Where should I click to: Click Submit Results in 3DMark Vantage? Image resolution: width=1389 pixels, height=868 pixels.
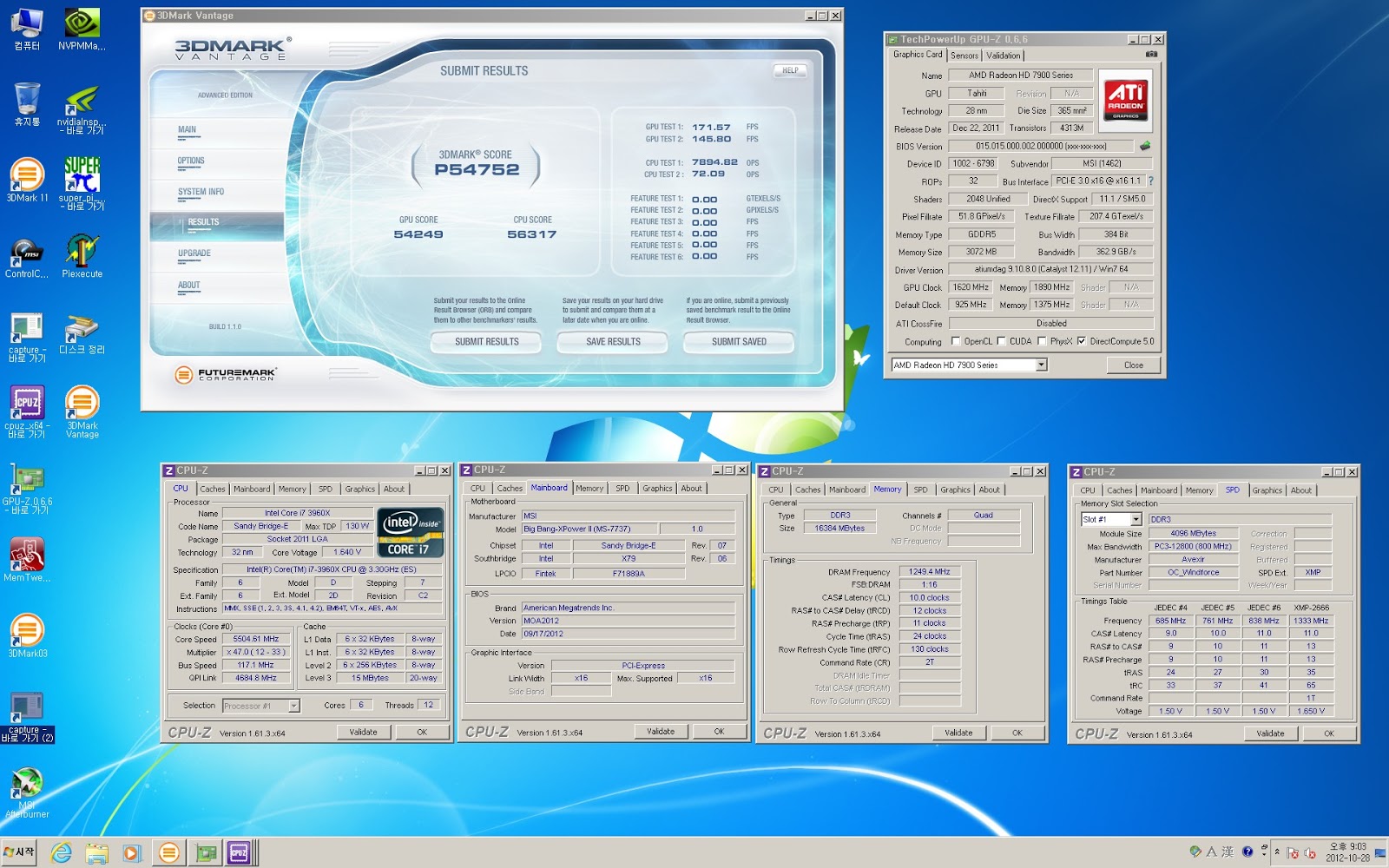(x=486, y=342)
